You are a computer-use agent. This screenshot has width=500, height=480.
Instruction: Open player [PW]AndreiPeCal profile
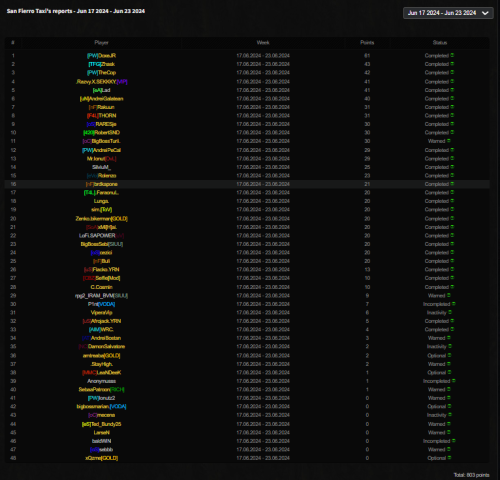[x=101, y=150]
